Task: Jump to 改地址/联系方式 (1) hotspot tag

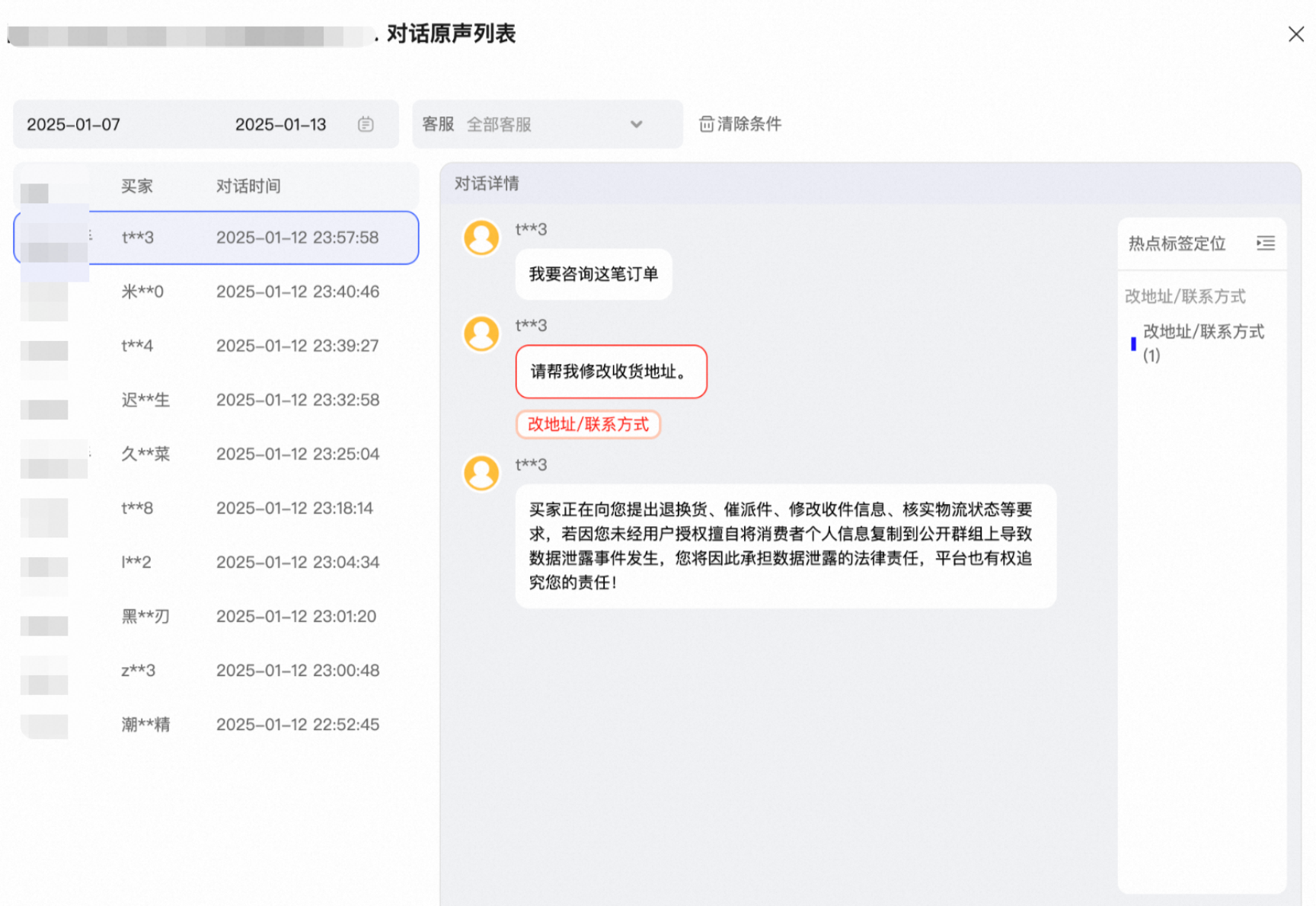Action: [1203, 343]
